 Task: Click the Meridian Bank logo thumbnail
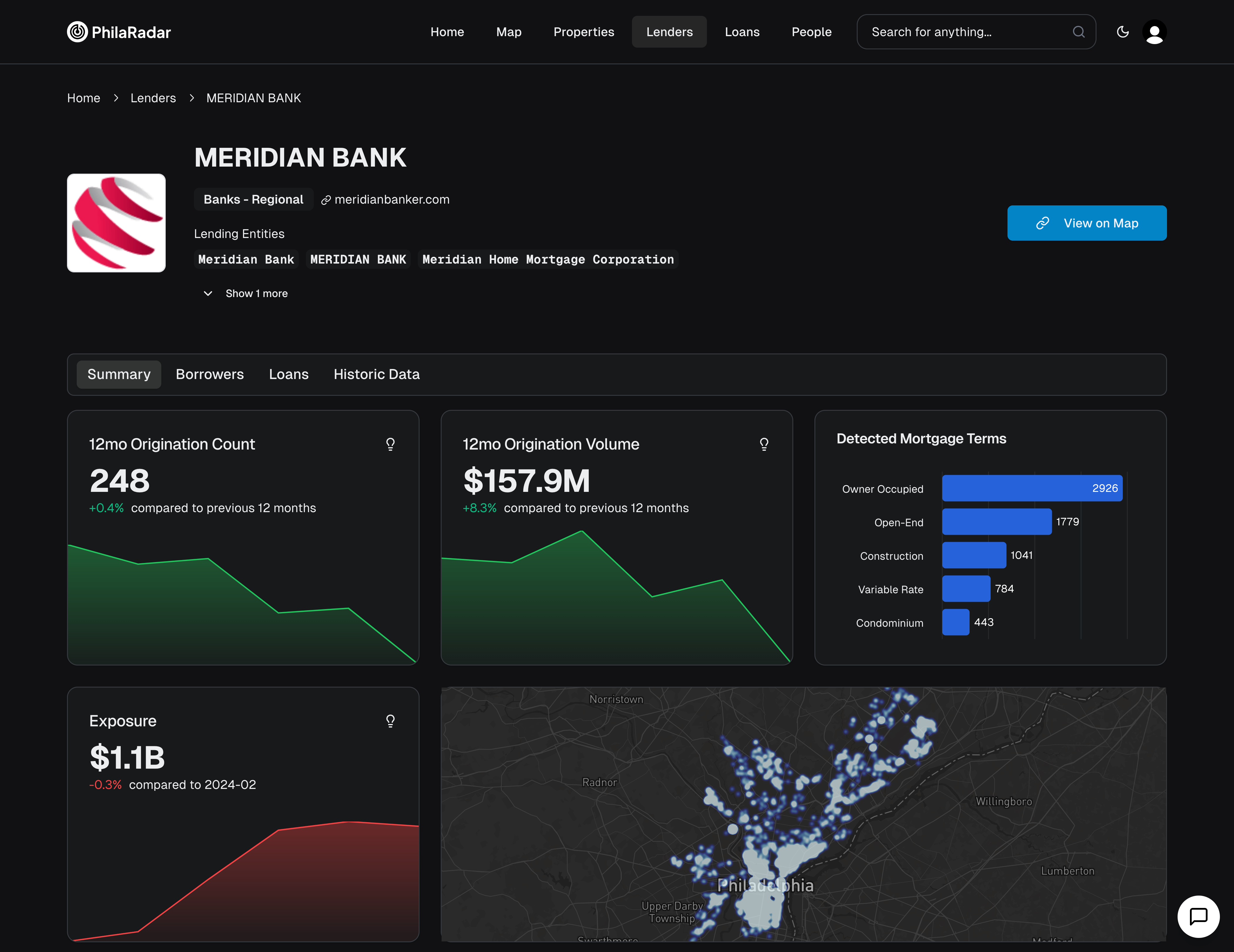pyautogui.click(x=116, y=223)
